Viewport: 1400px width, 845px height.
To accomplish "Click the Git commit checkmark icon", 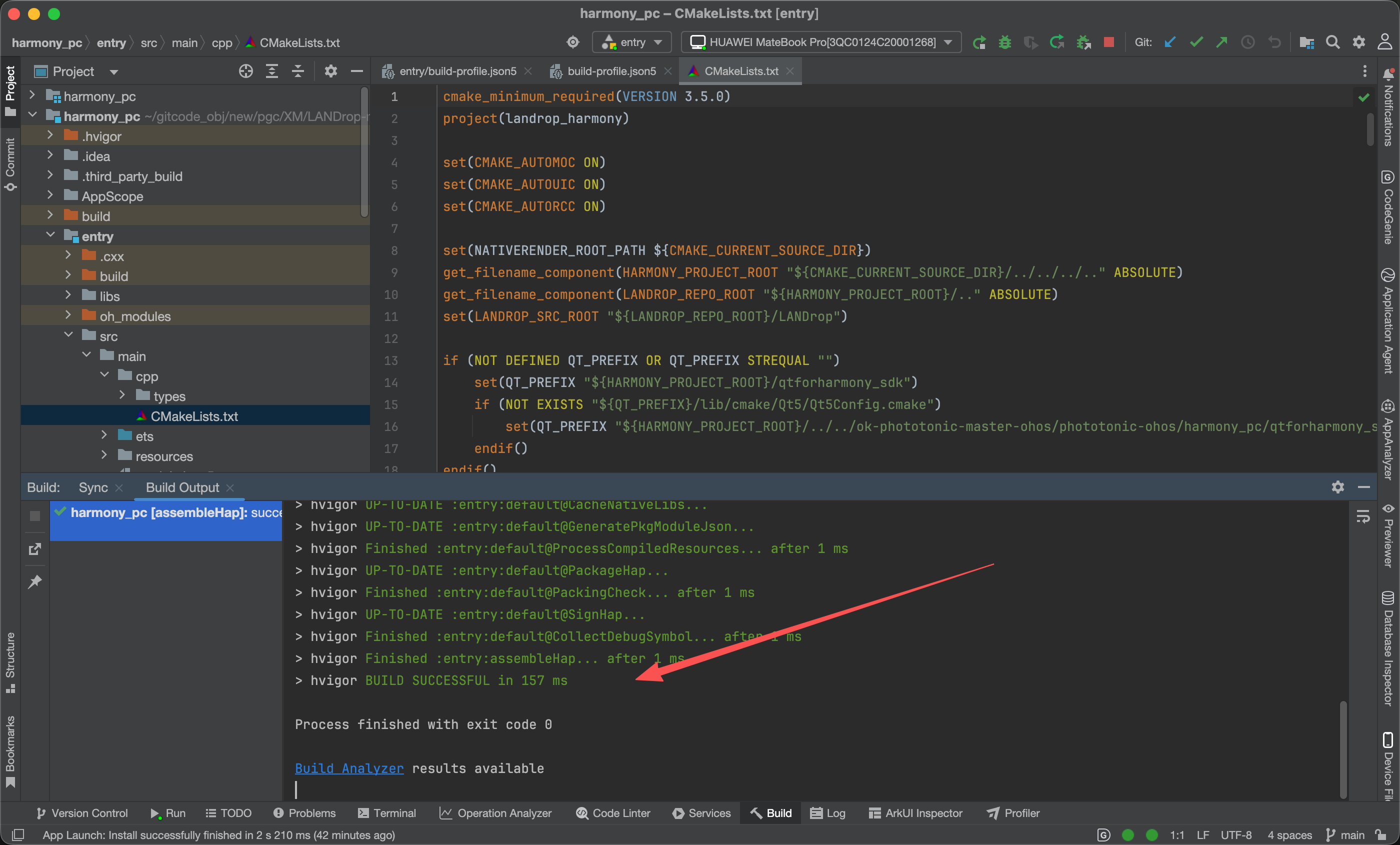I will 1196,42.
